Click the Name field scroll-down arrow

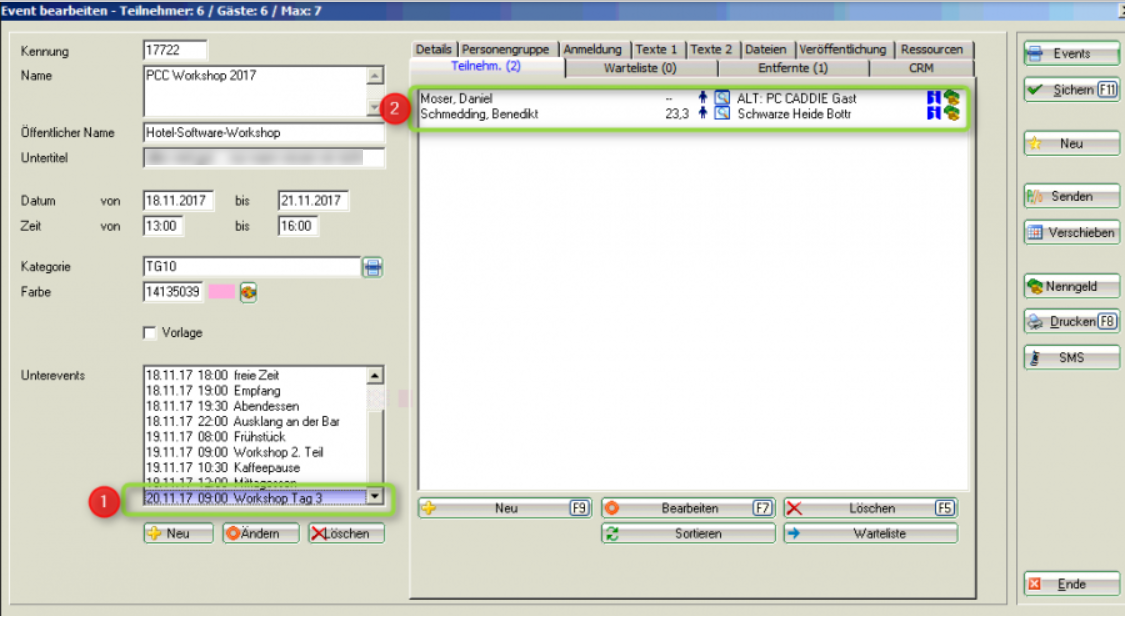click(375, 107)
